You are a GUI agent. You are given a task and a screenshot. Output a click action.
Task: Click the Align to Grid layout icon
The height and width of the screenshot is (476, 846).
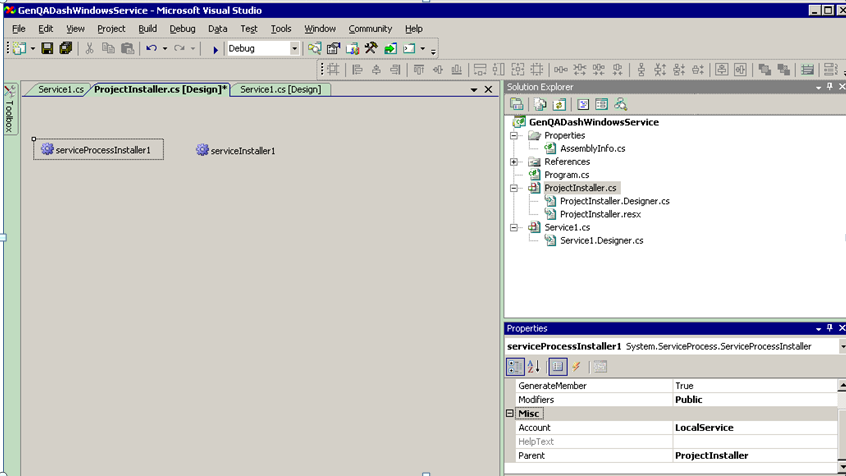pos(333,70)
